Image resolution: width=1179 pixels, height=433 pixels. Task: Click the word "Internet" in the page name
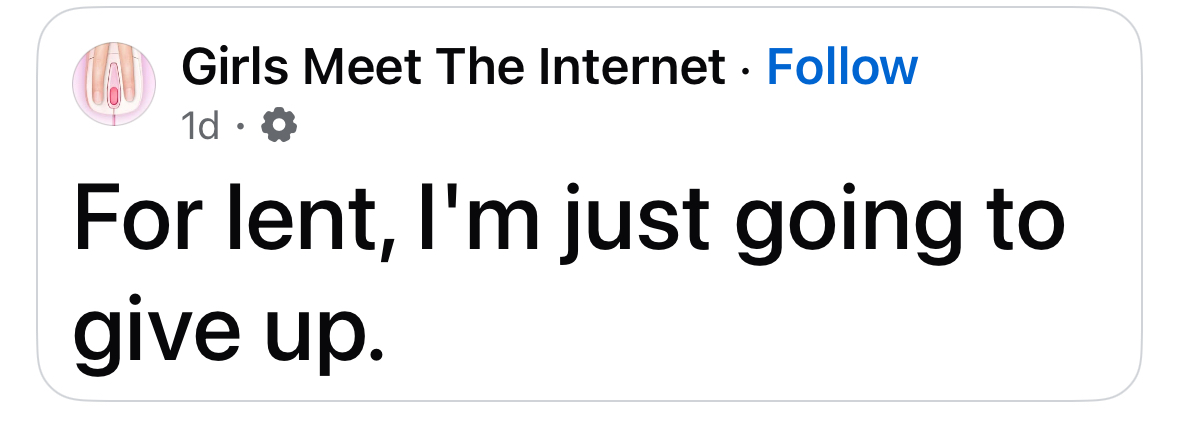click(630, 67)
